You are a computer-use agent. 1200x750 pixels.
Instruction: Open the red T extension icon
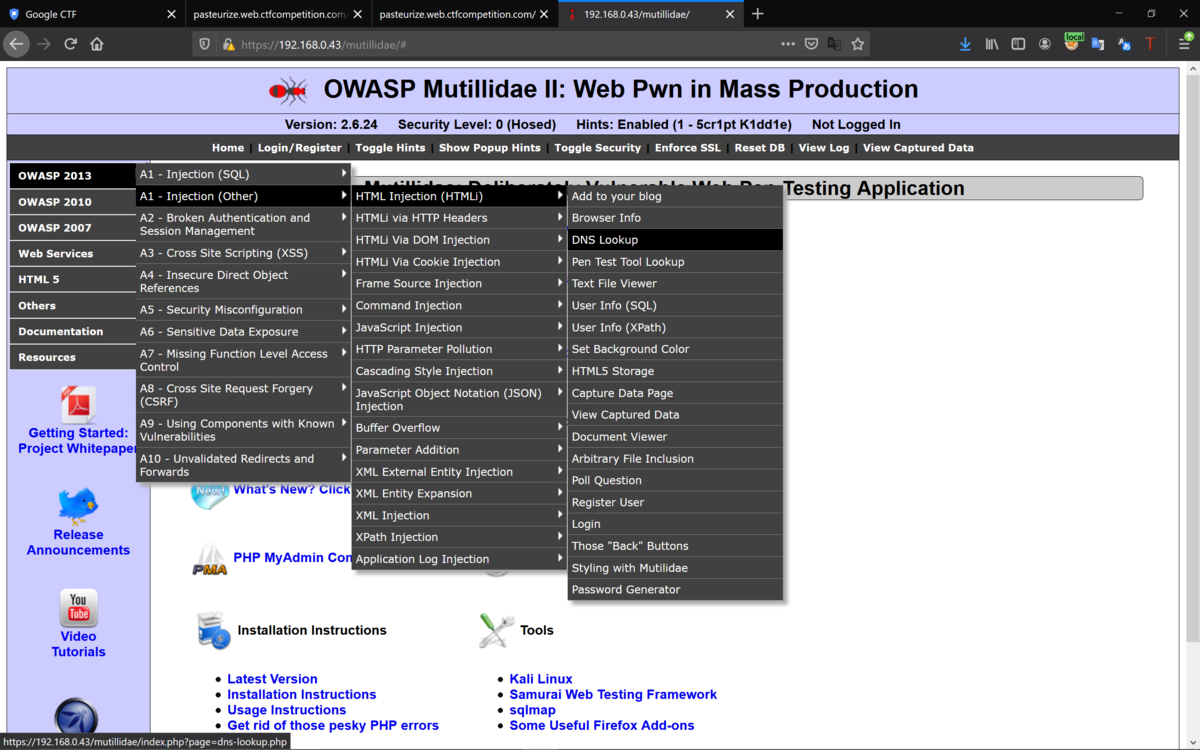[1150, 44]
